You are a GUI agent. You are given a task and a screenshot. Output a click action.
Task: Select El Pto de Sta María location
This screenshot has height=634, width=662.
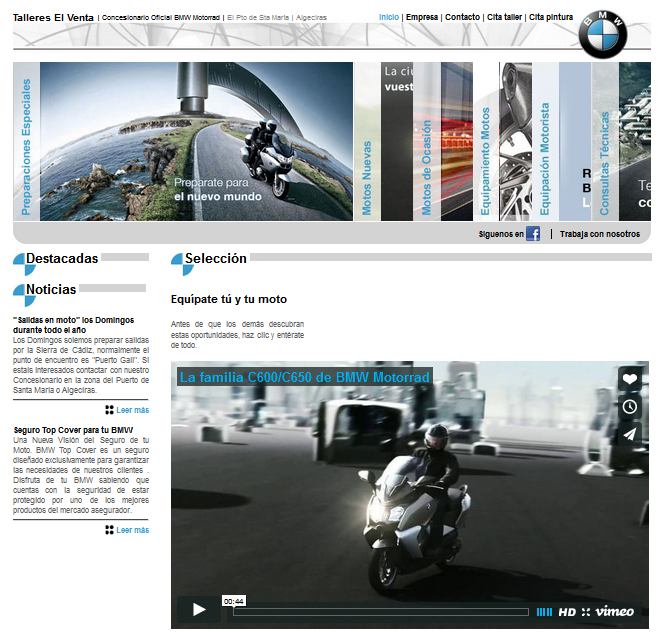tap(258, 18)
